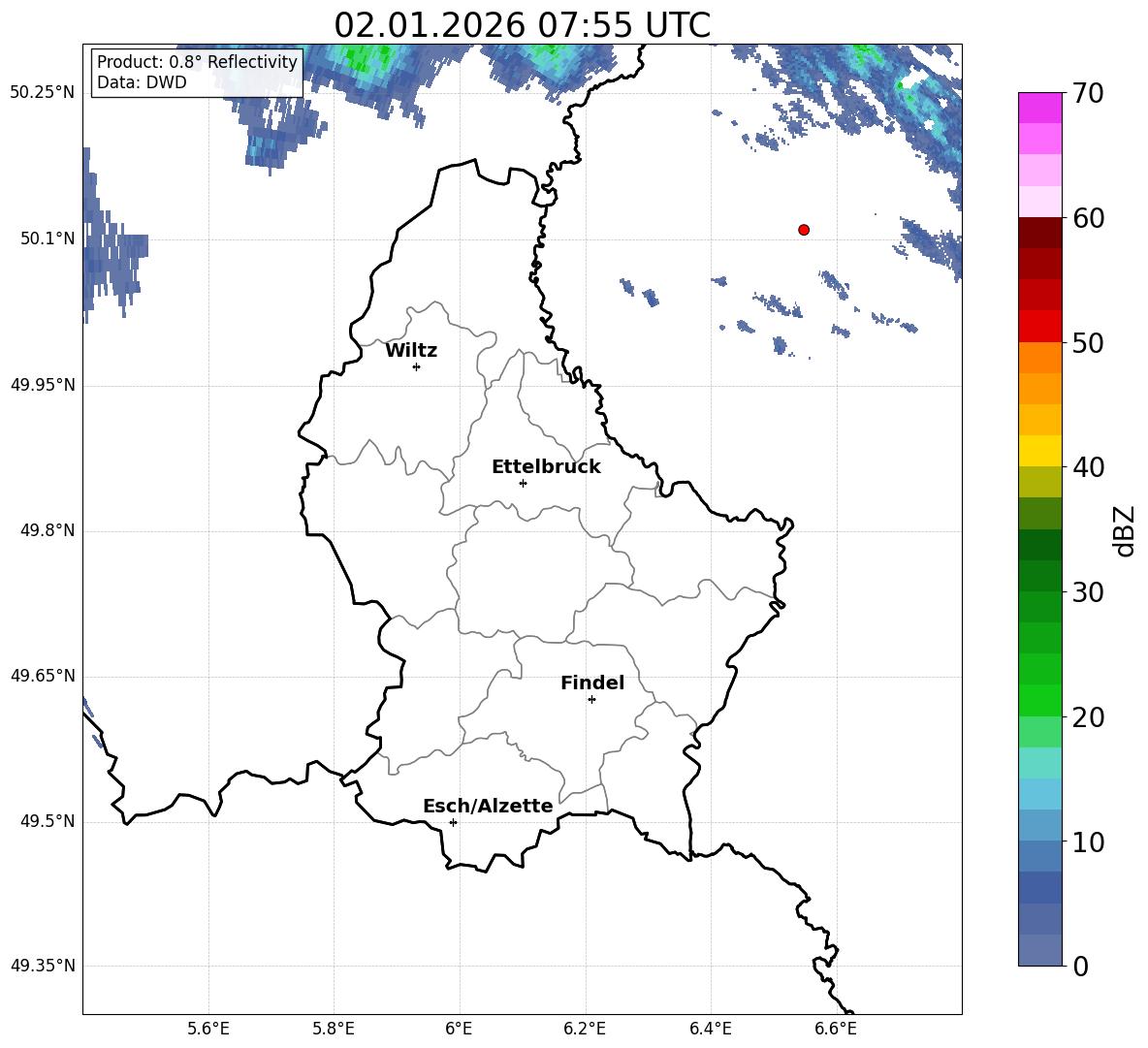Image resolution: width=1148 pixels, height=1048 pixels.
Task: Click the Findel city label
Action: click(x=592, y=683)
